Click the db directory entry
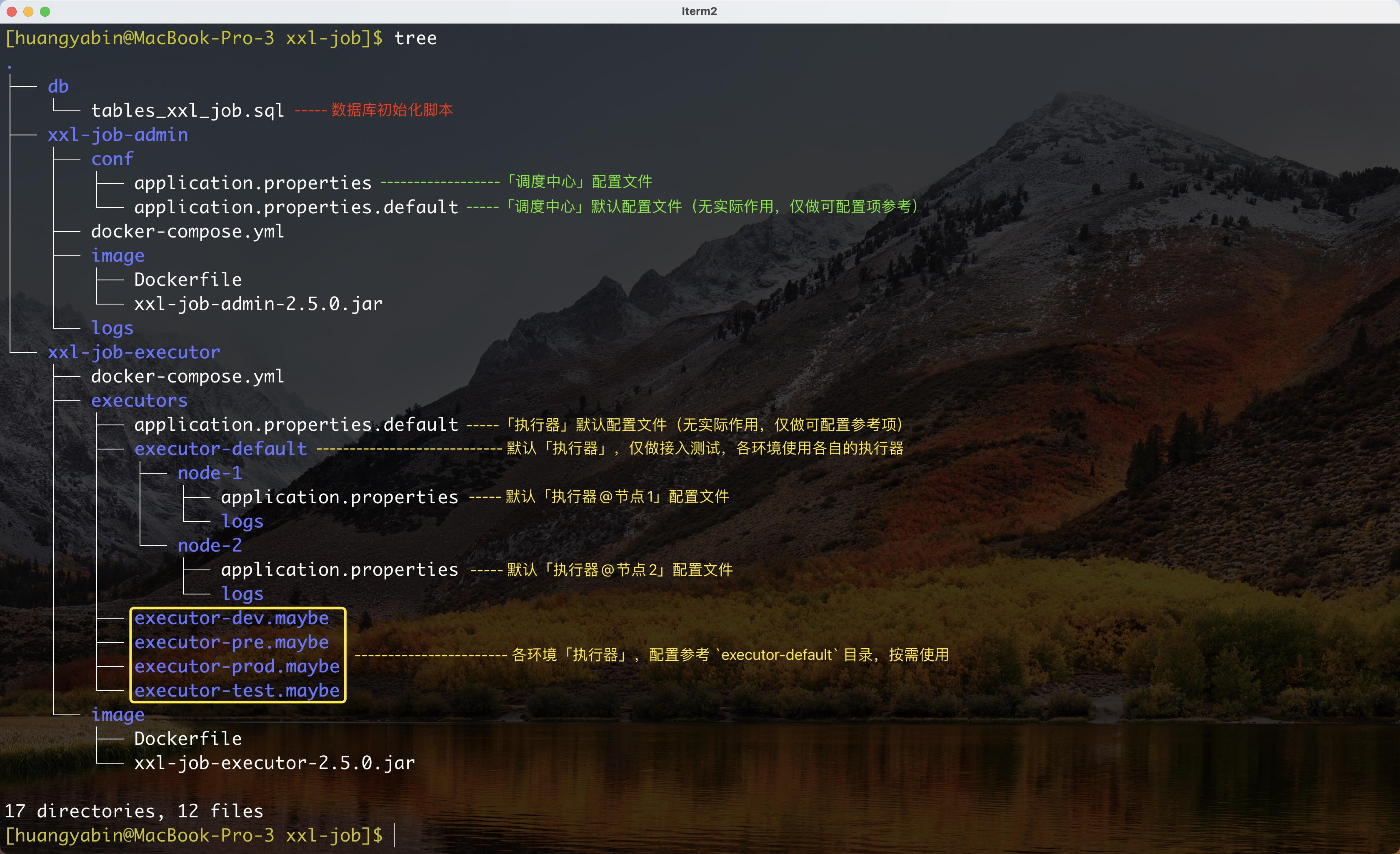The height and width of the screenshot is (854, 1400). [x=58, y=86]
